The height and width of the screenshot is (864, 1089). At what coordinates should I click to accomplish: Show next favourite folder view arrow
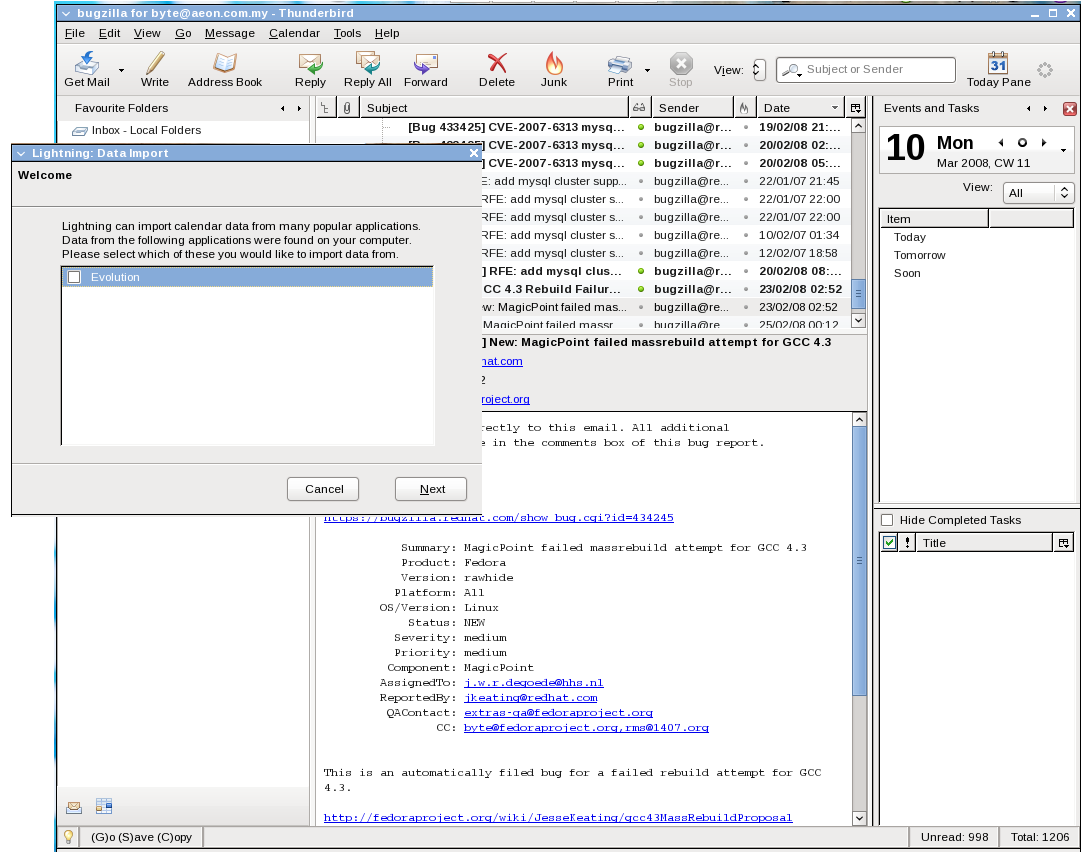[x=299, y=108]
